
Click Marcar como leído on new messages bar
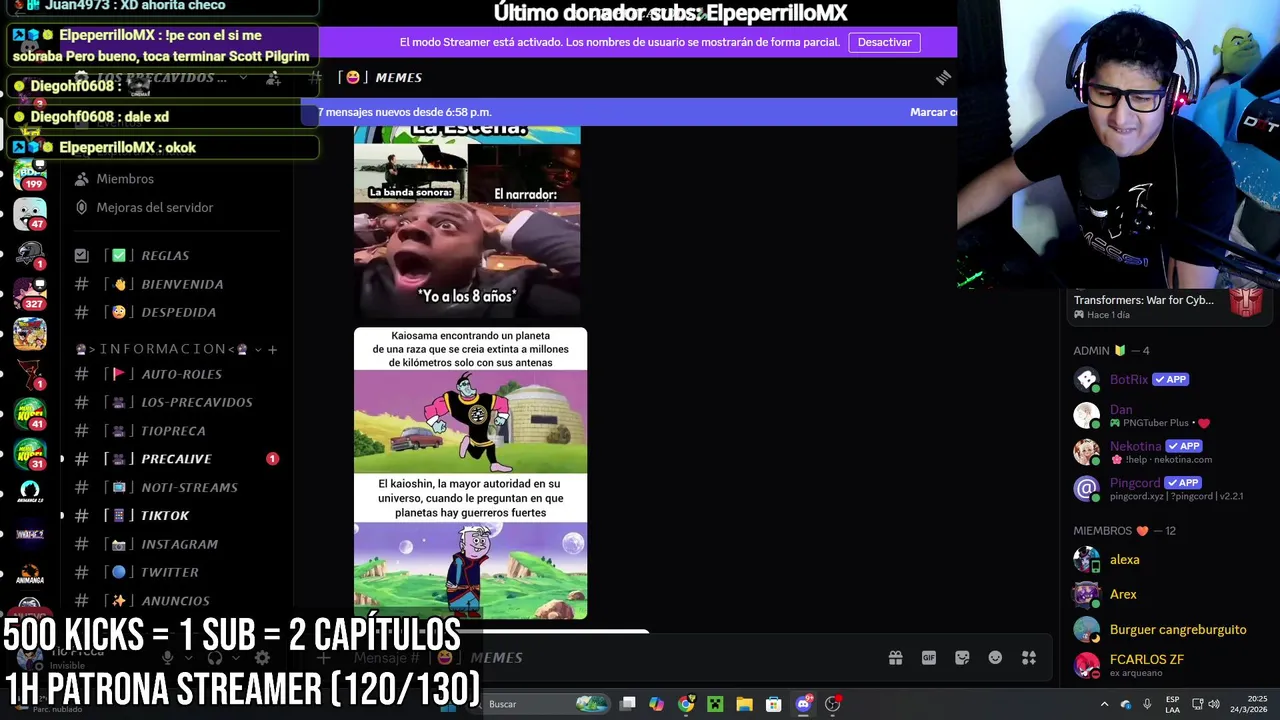[933, 112]
